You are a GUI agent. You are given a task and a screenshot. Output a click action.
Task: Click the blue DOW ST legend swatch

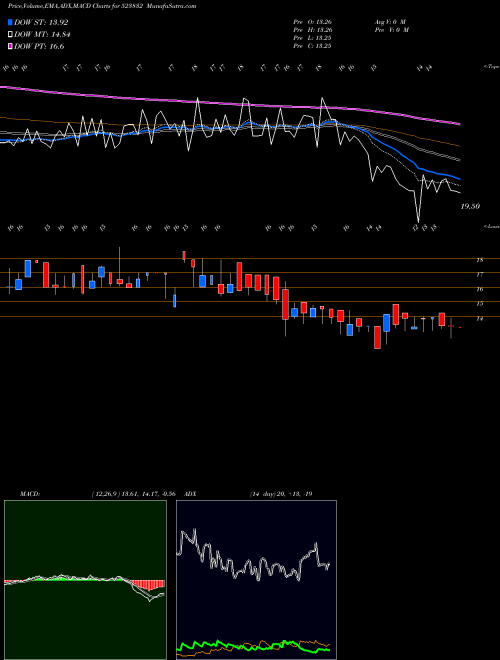tap(10, 22)
